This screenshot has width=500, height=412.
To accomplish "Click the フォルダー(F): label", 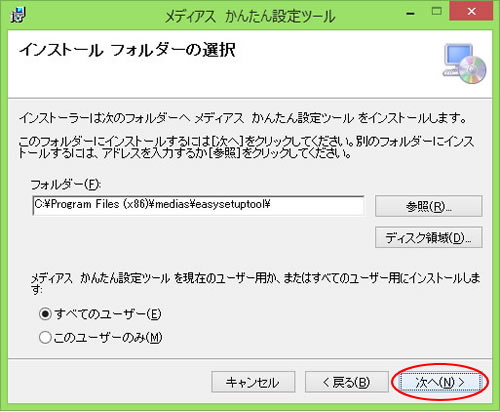I will (66, 184).
